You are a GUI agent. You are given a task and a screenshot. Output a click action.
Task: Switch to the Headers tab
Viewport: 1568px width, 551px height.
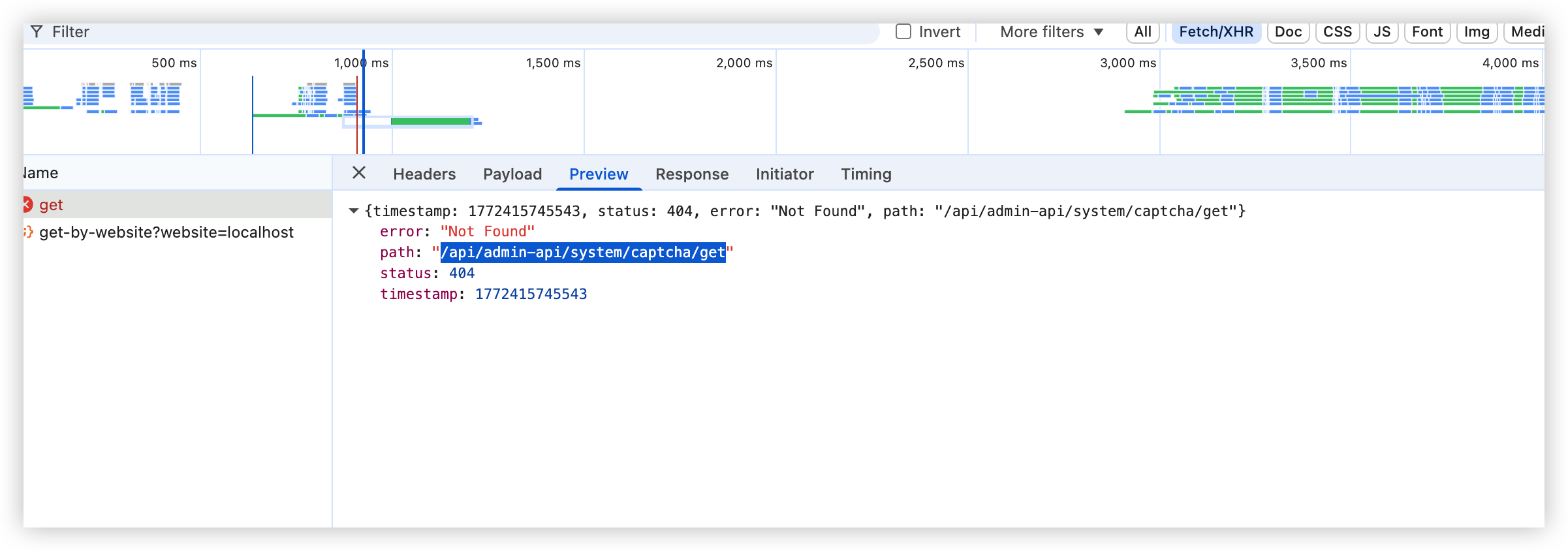[x=424, y=174]
